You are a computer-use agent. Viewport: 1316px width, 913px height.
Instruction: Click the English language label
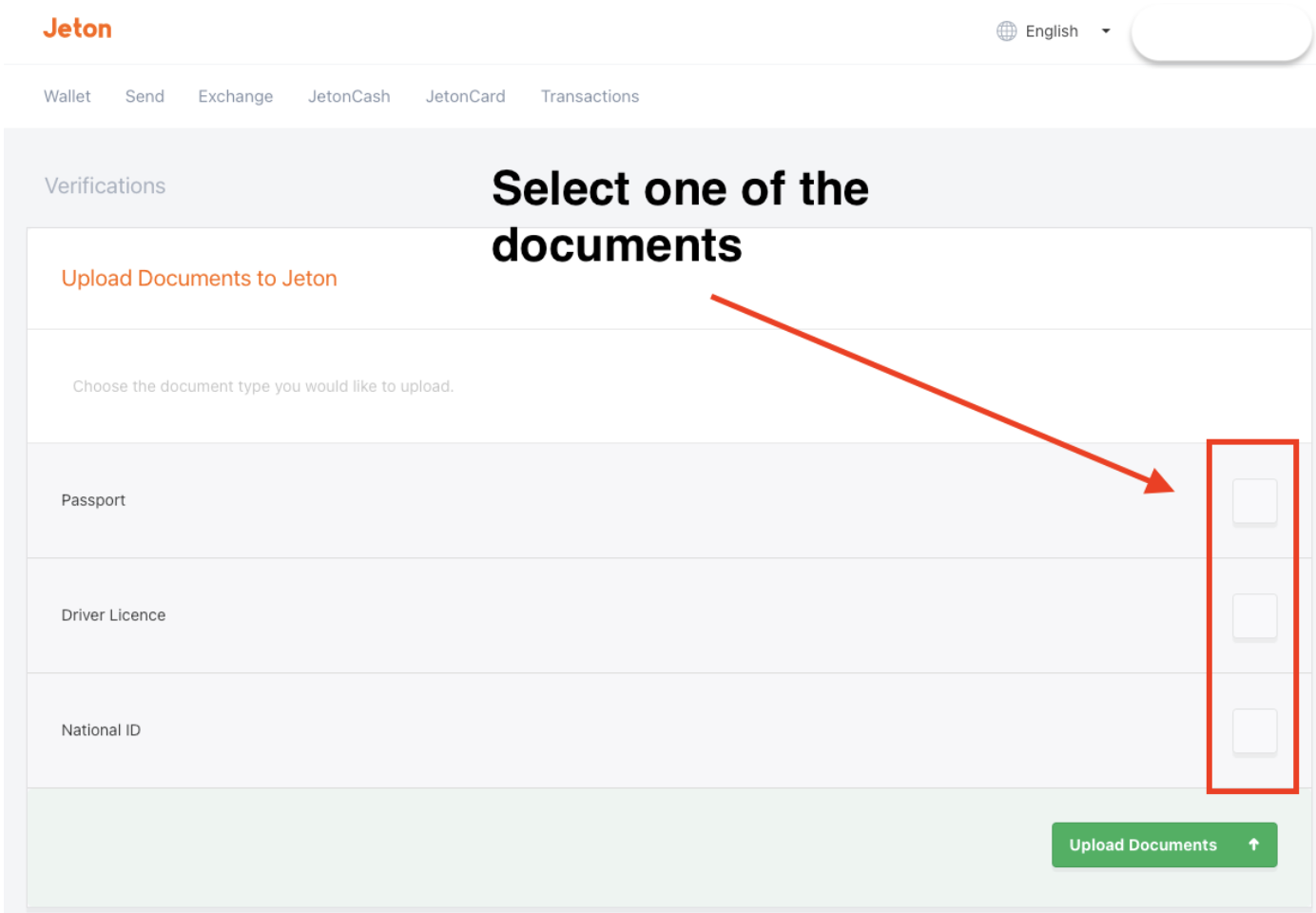tap(1052, 31)
